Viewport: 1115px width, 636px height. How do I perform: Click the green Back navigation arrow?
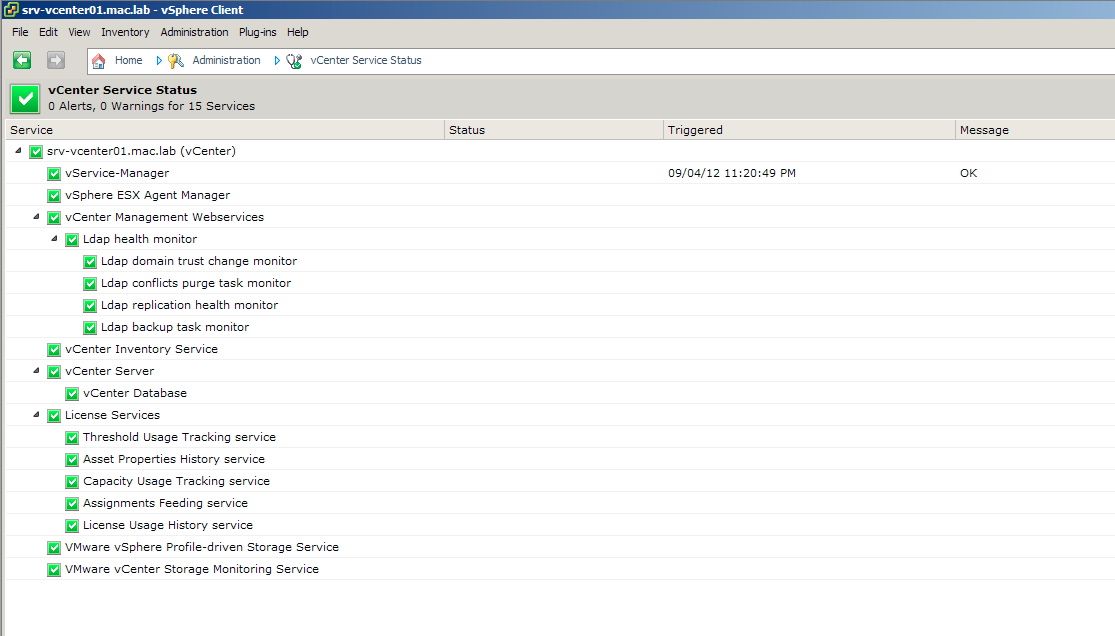(22, 60)
